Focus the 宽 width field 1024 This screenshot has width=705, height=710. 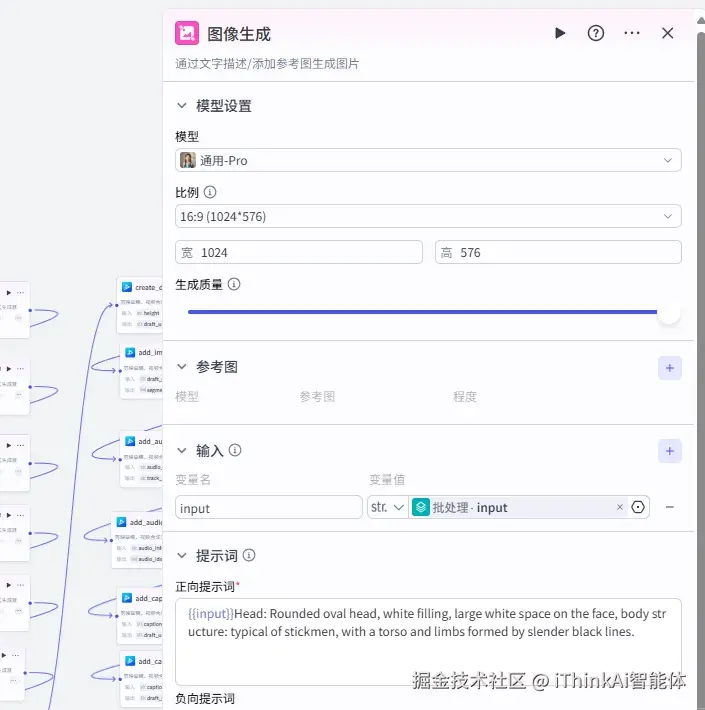coord(299,252)
